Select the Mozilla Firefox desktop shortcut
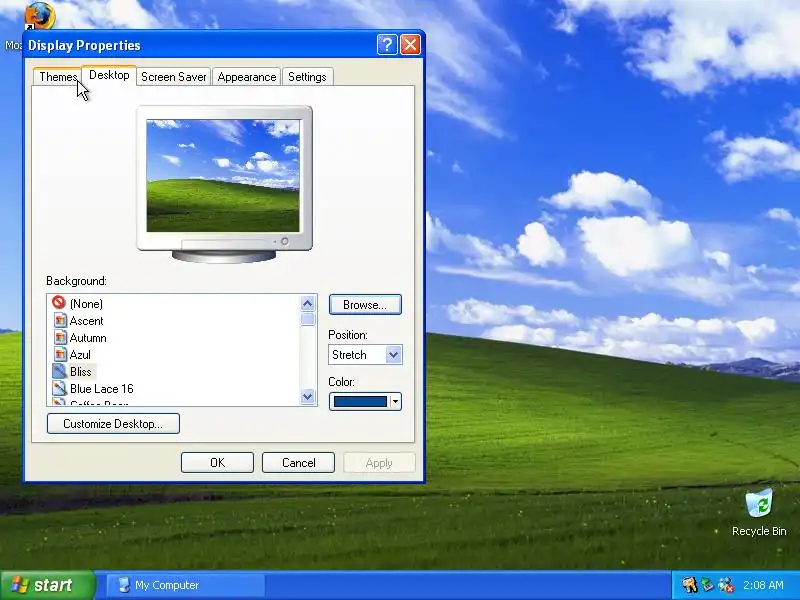The height and width of the screenshot is (600, 800). (39, 16)
